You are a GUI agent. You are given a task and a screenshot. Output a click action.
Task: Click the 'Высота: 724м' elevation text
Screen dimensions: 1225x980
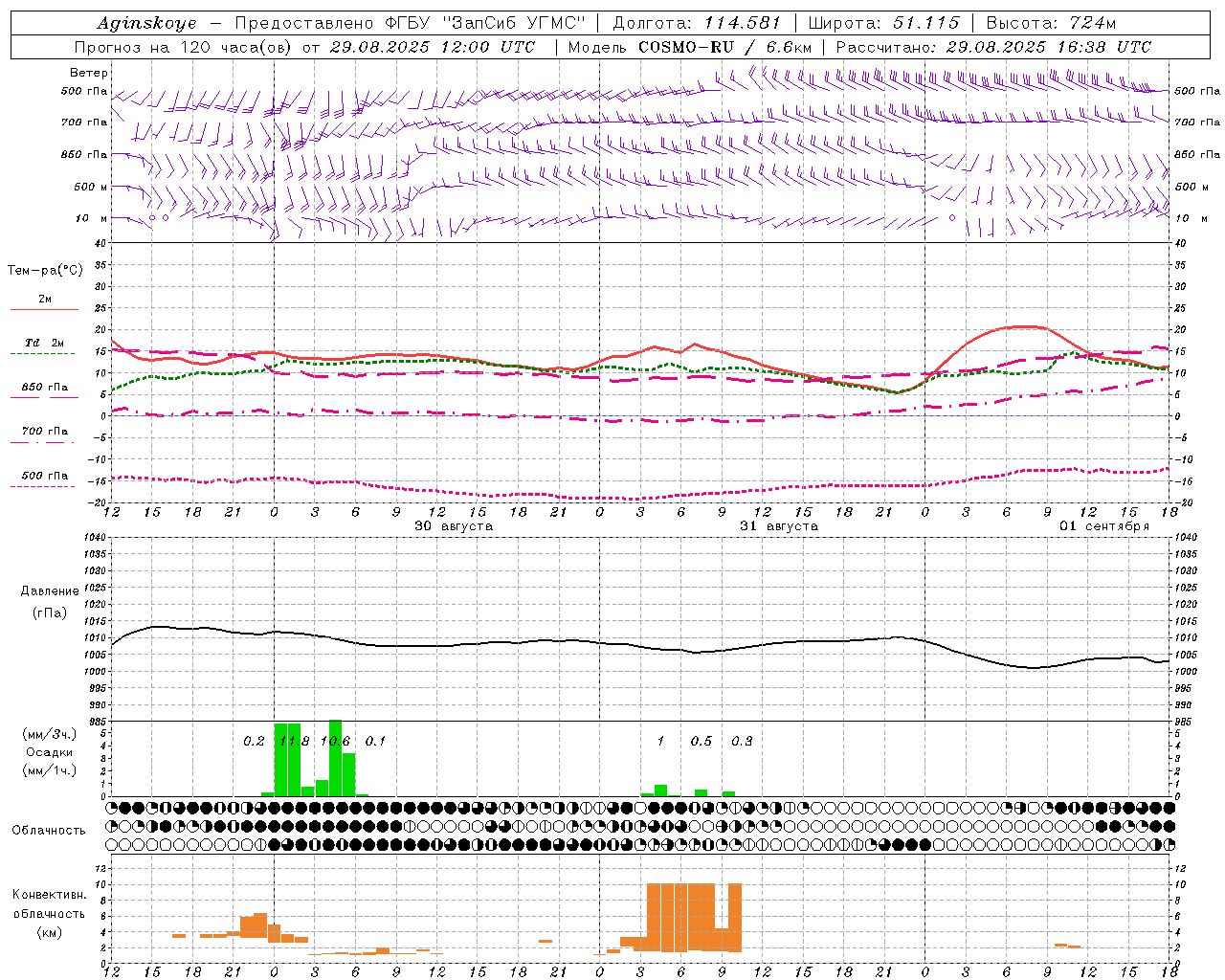[1051, 23]
